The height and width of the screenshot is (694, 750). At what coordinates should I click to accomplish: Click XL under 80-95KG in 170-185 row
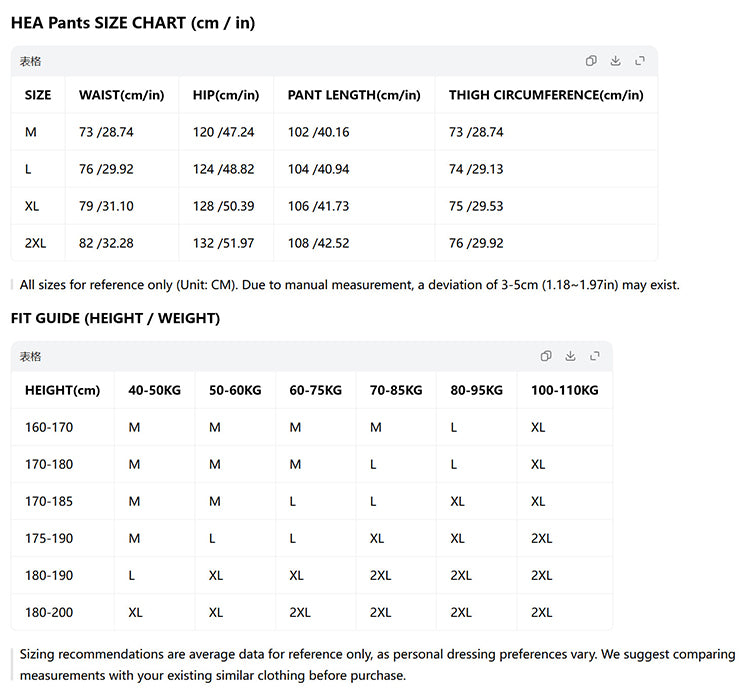pyautogui.click(x=457, y=501)
